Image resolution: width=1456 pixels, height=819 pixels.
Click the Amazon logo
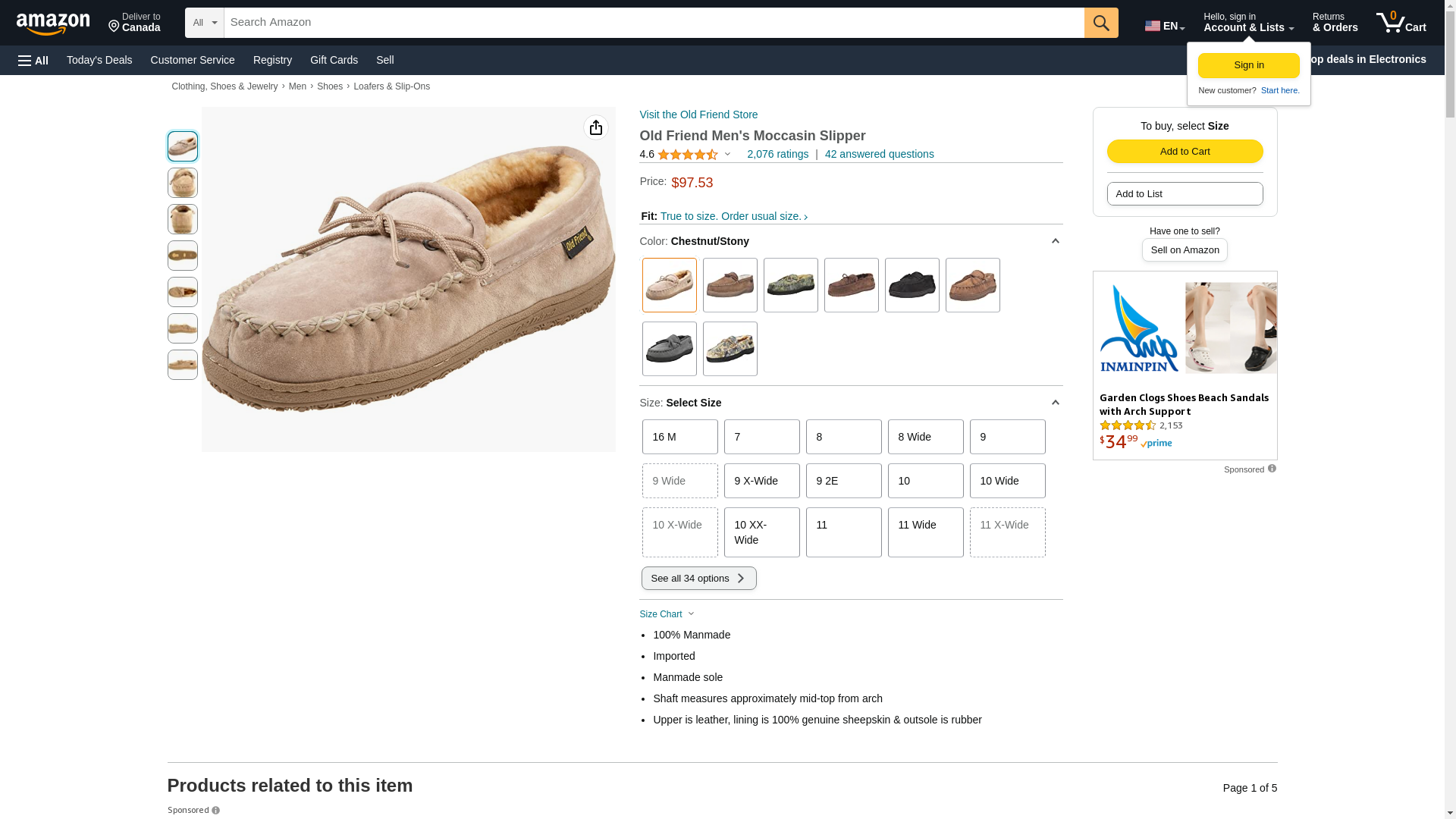pos(53,24)
